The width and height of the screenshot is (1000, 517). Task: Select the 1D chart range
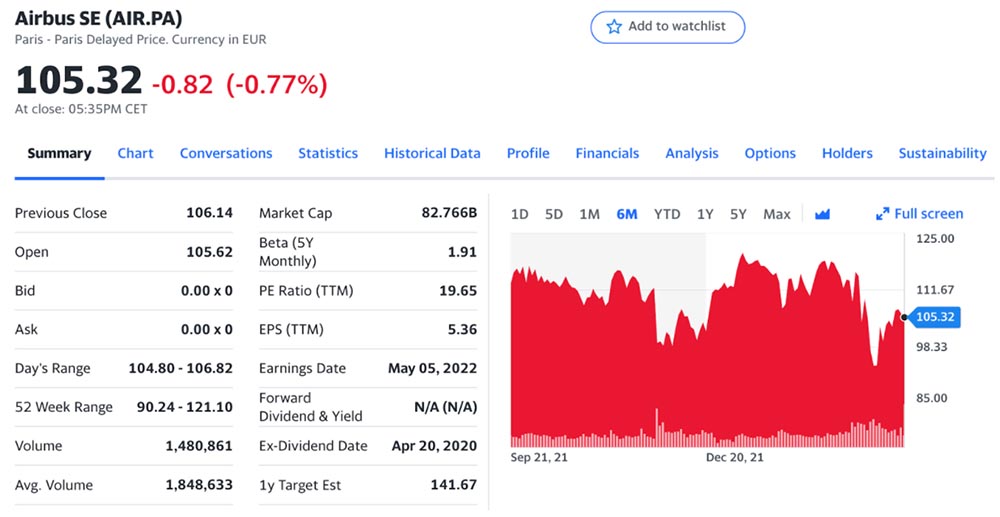(520, 214)
